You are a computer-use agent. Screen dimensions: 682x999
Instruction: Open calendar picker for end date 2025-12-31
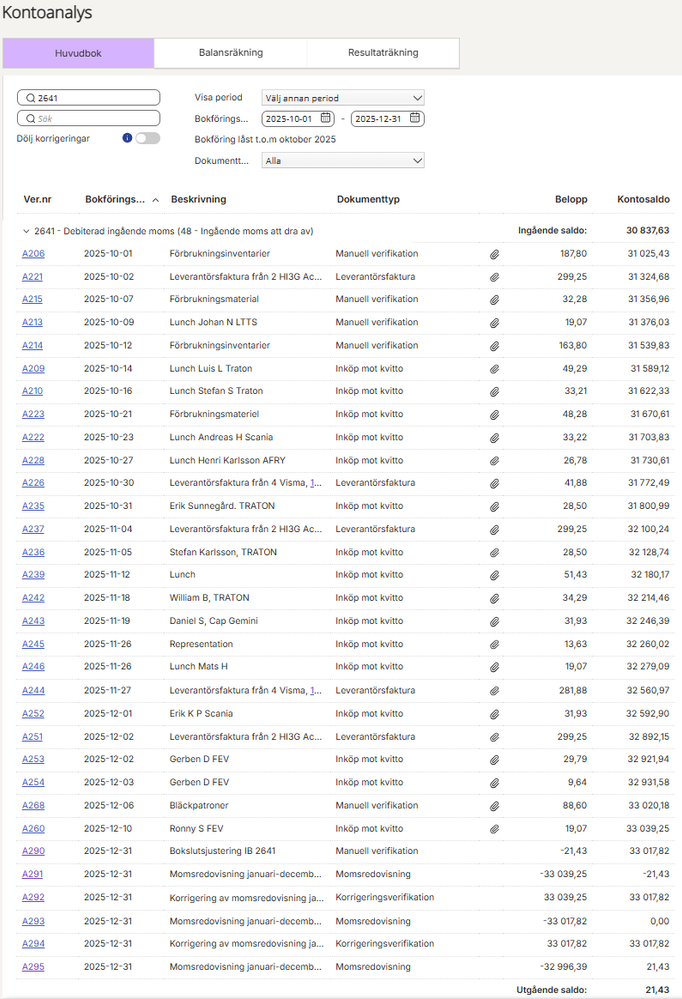pos(414,118)
